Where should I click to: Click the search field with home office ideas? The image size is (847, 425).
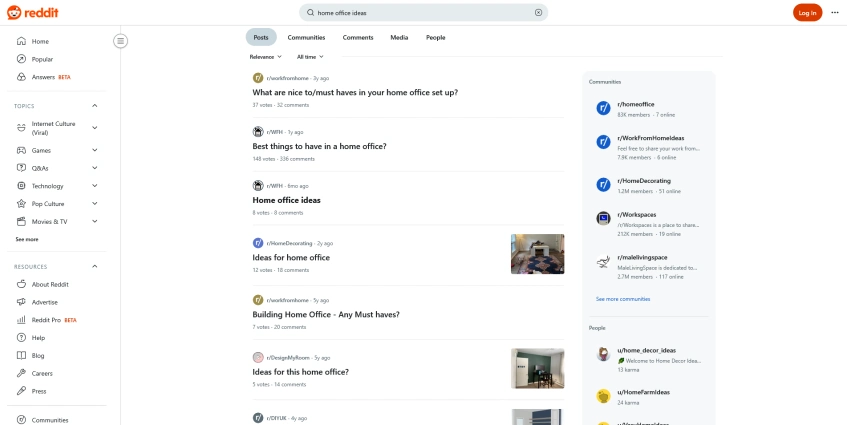(x=420, y=13)
